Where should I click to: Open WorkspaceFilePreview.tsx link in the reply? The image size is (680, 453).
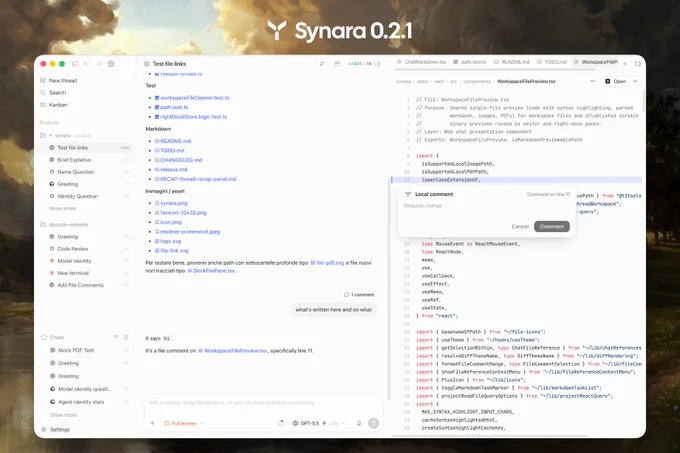(232, 351)
